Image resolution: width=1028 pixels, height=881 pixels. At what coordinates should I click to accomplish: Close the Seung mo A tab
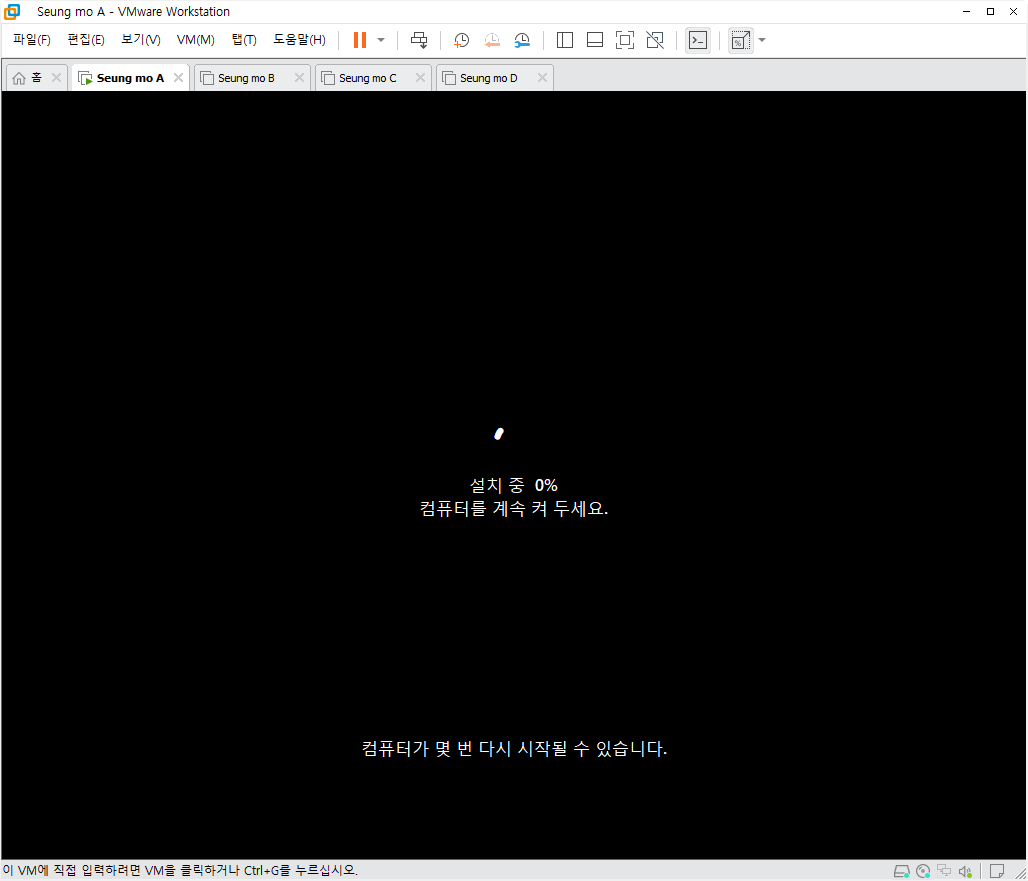(178, 78)
